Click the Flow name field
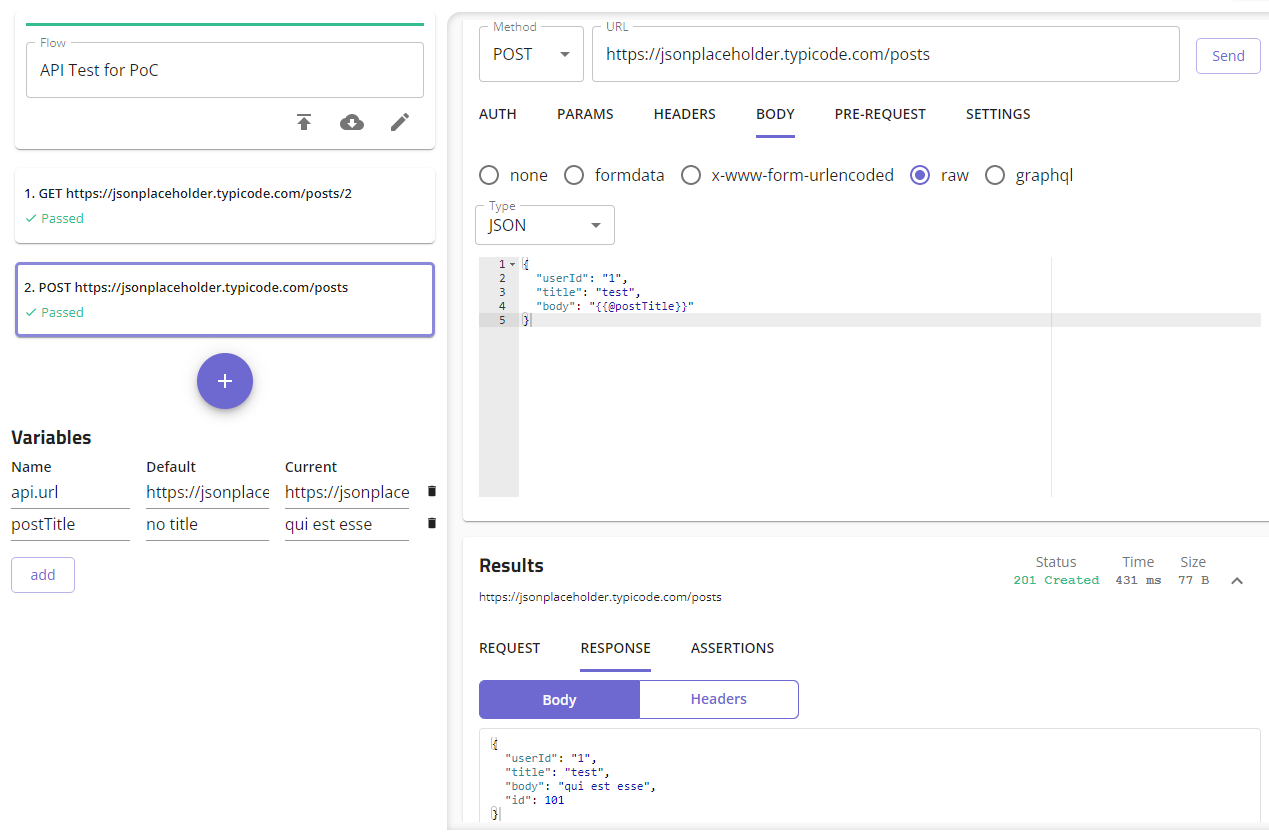 coord(225,70)
